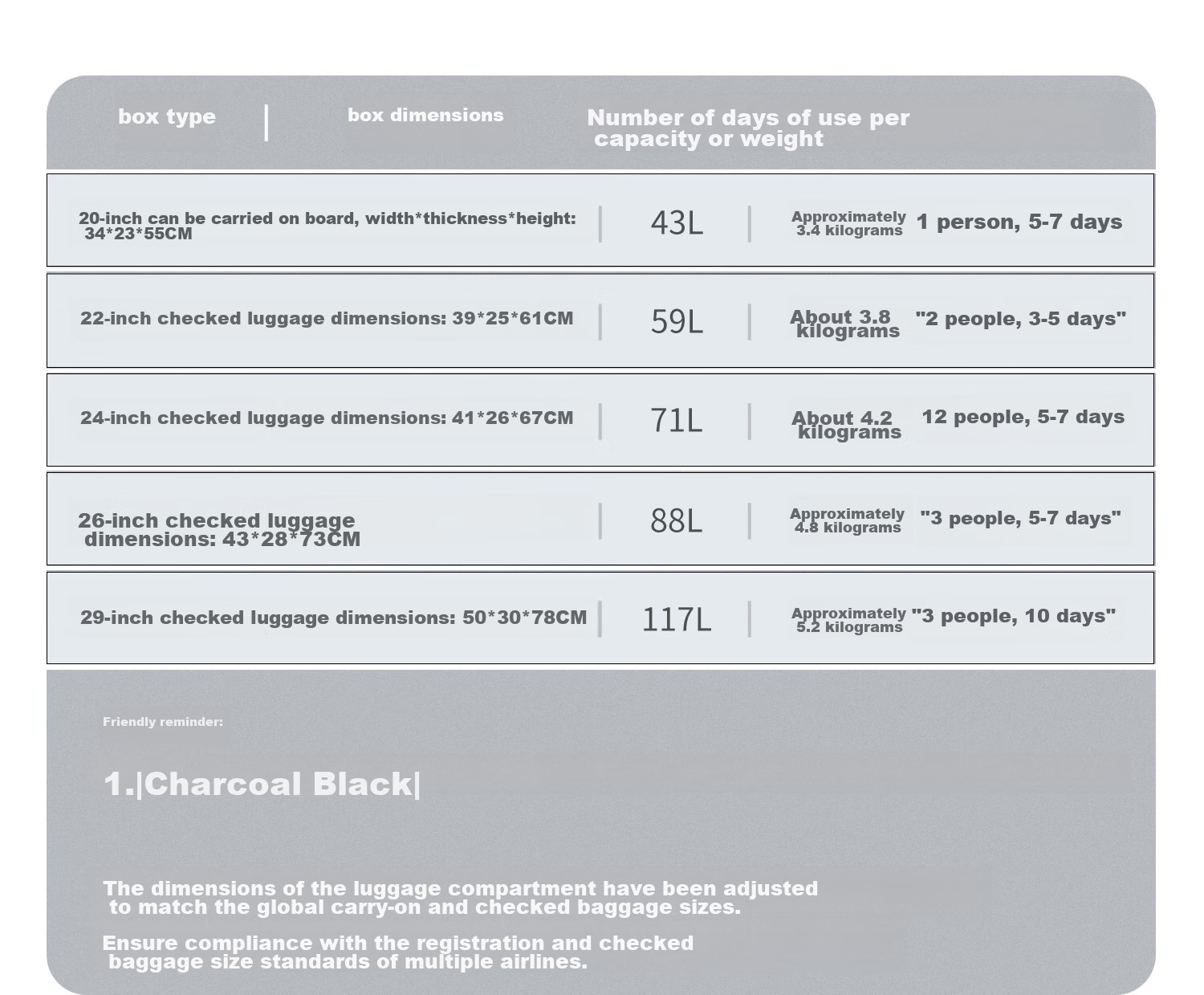Click the 117L capacity value
Screen dimensions: 1204x995
tap(677, 619)
